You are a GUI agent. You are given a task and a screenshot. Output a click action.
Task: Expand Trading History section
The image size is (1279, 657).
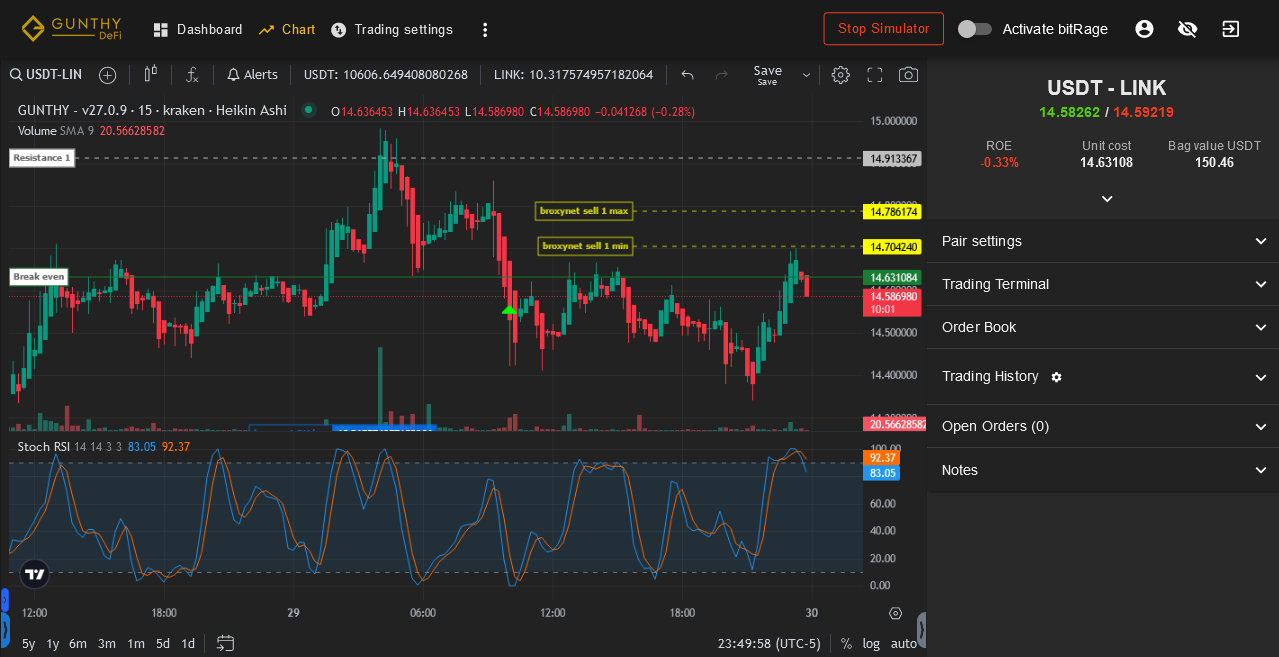1103,377
